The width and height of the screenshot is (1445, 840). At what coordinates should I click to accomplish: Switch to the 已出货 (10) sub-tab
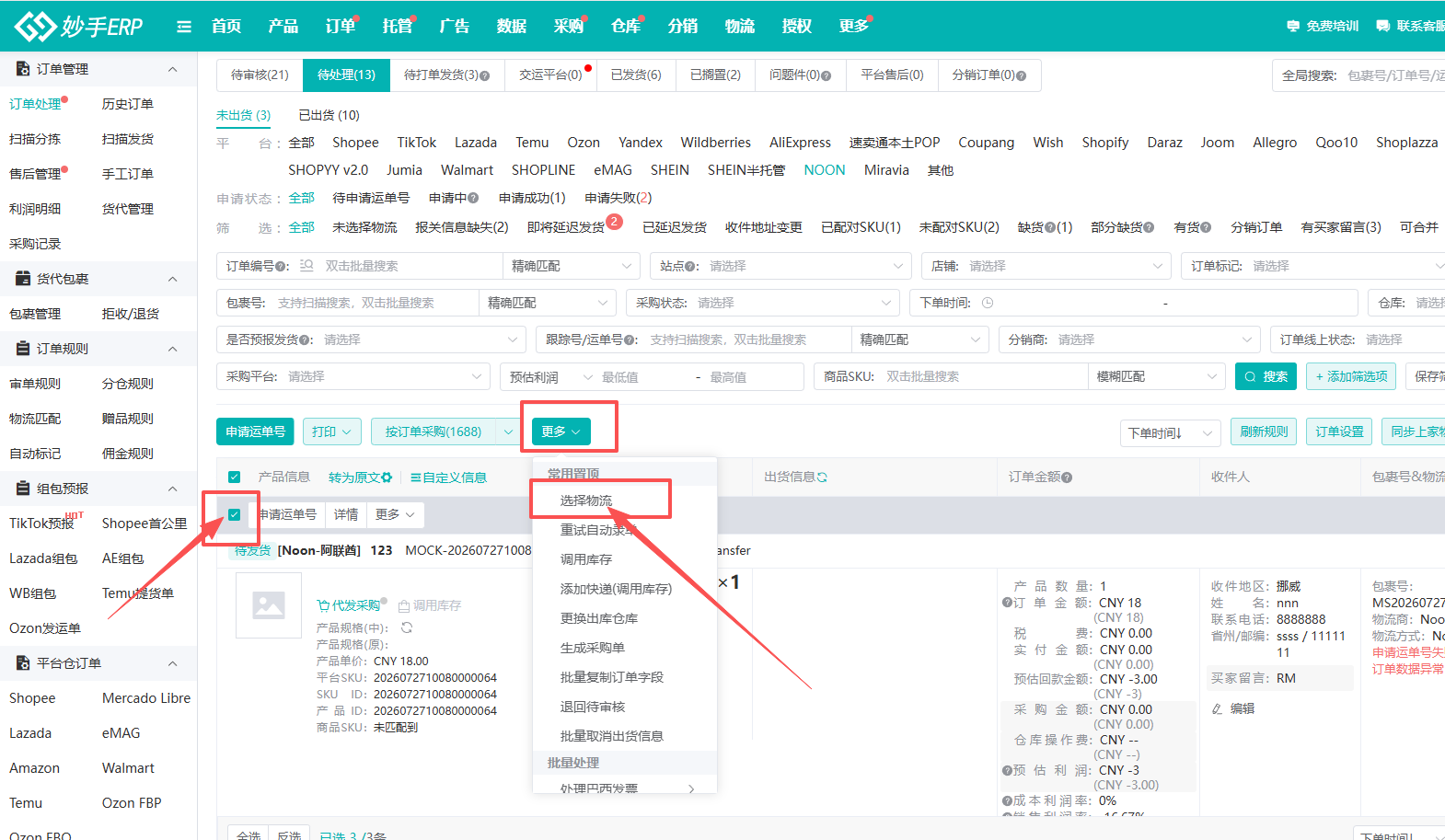(329, 115)
